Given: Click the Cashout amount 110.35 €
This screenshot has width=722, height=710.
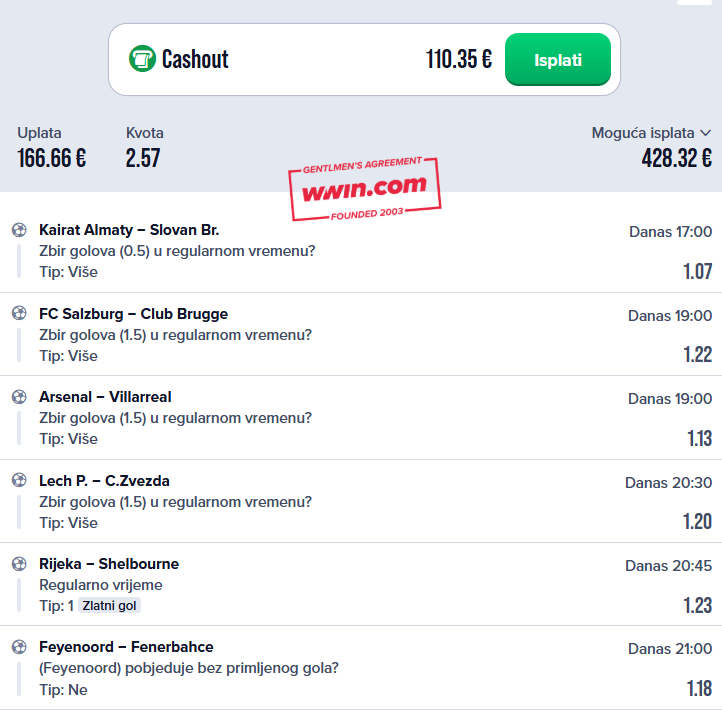Looking at the screenshot, I should [459, 59].
